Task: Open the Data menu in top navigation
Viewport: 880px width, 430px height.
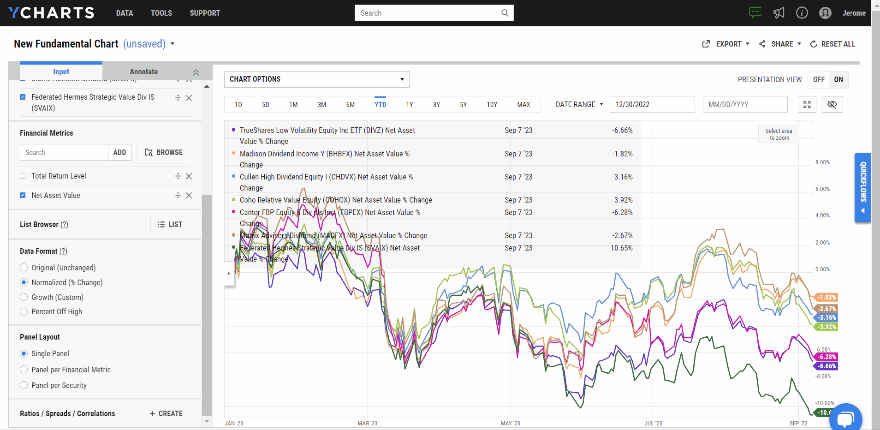Action: pos(125,13)
